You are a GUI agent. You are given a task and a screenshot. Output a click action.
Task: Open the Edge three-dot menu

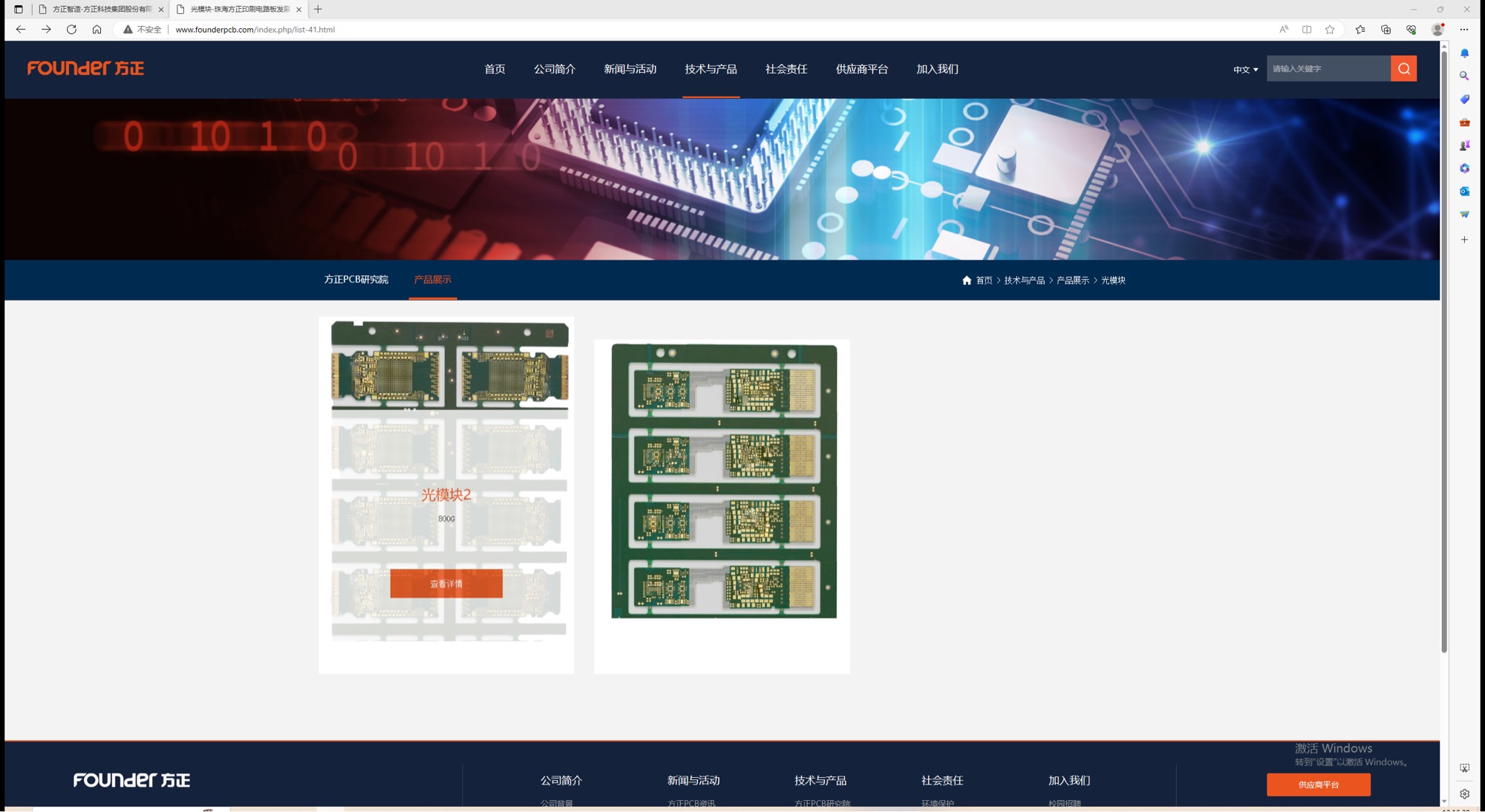click(1463, 29)
